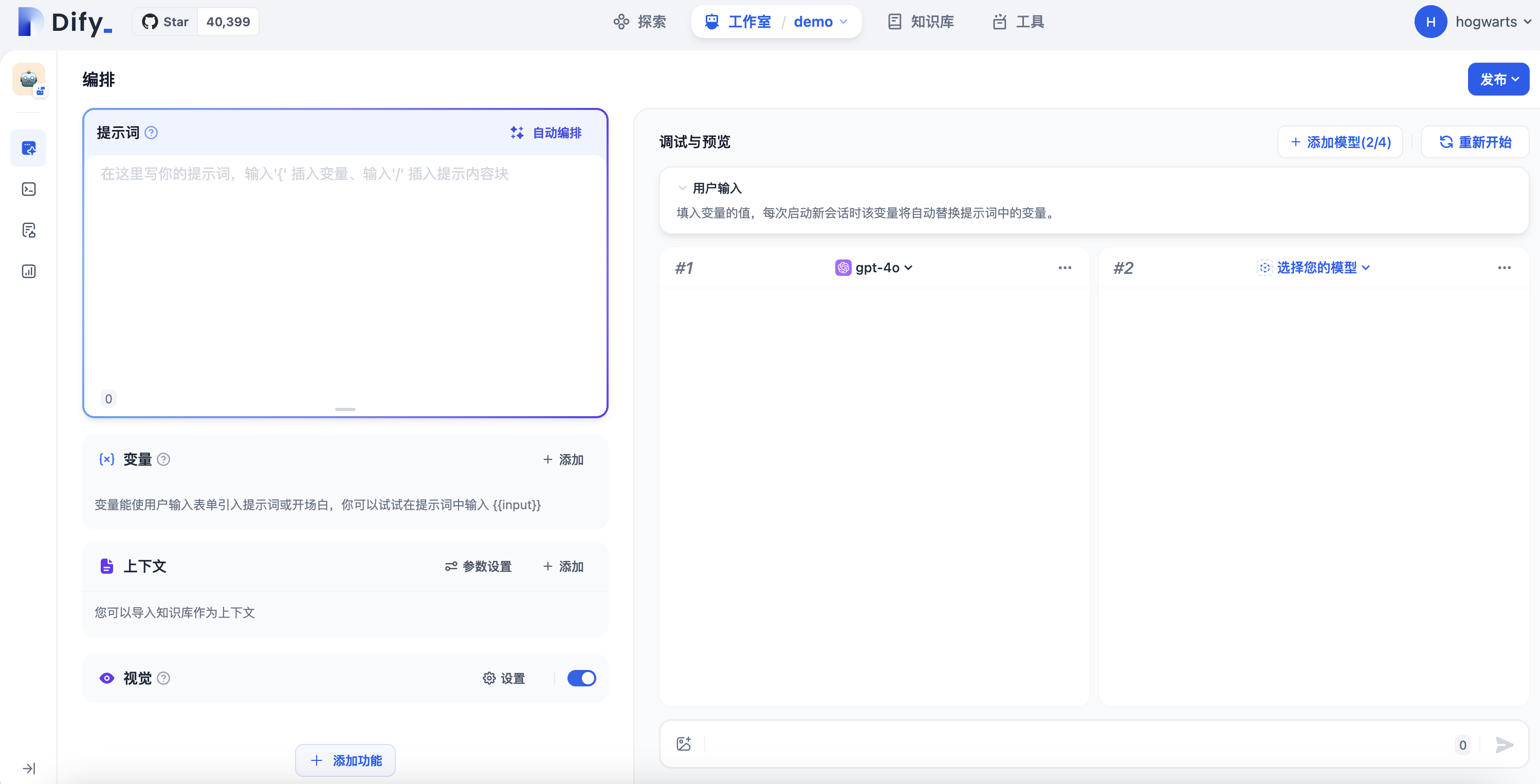Expand the sidebar using bottom-left arrow
The width and height of the screenshot is (1540, 784).
(x=29, y=768)
